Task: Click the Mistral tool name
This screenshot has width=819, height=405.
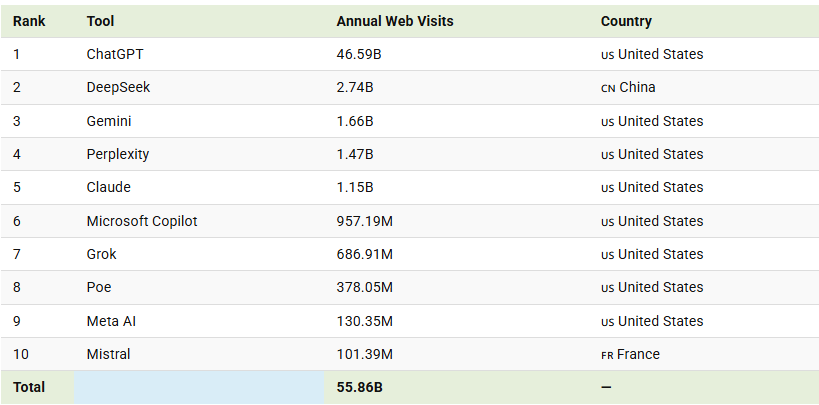Action: click(x=109, y=354)
